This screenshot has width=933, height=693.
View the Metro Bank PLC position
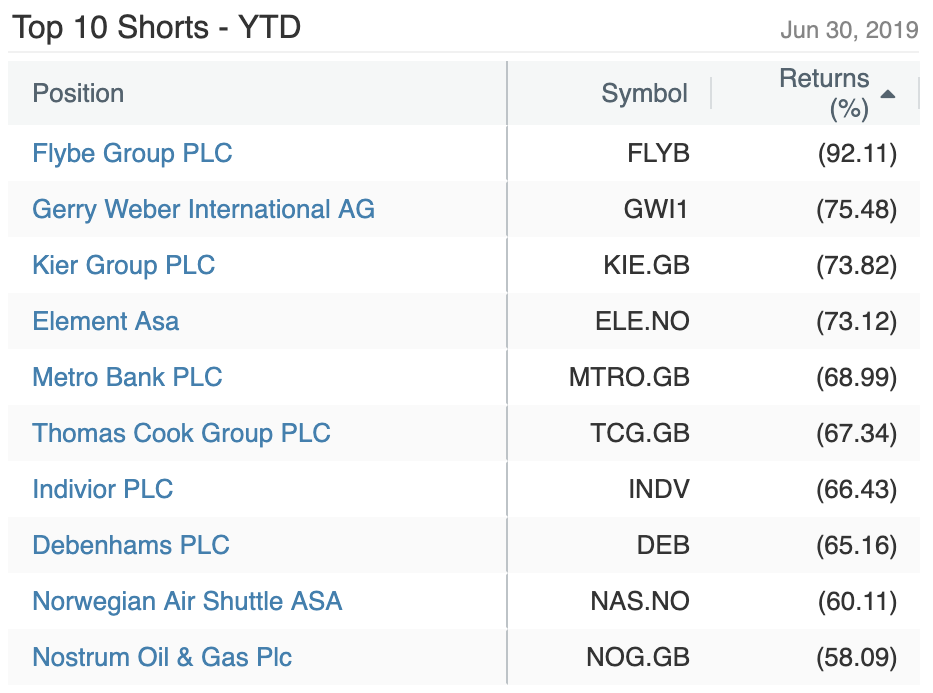[x=127, y=377]
